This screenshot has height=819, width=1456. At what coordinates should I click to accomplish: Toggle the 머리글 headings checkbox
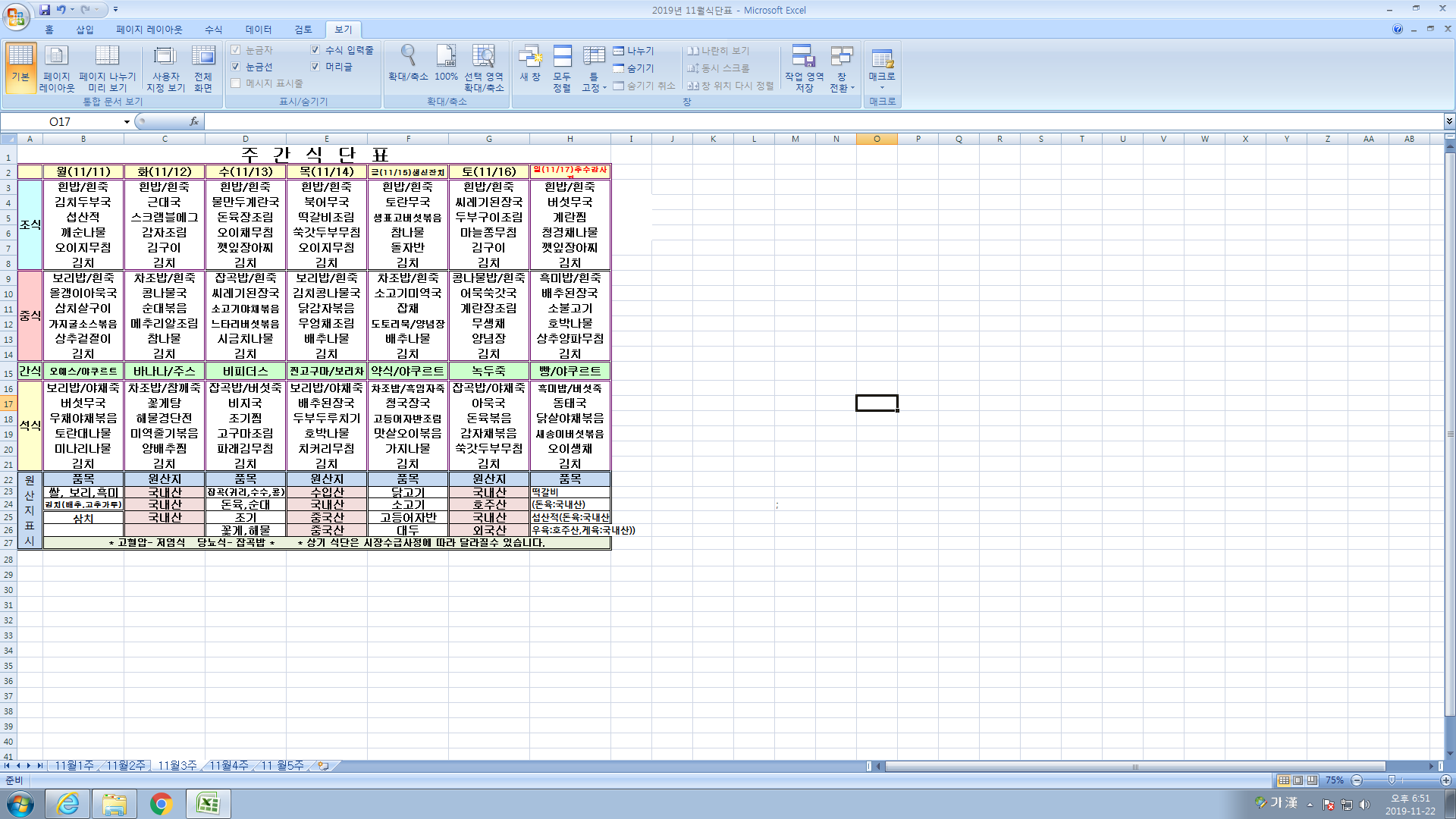(315, 67)
